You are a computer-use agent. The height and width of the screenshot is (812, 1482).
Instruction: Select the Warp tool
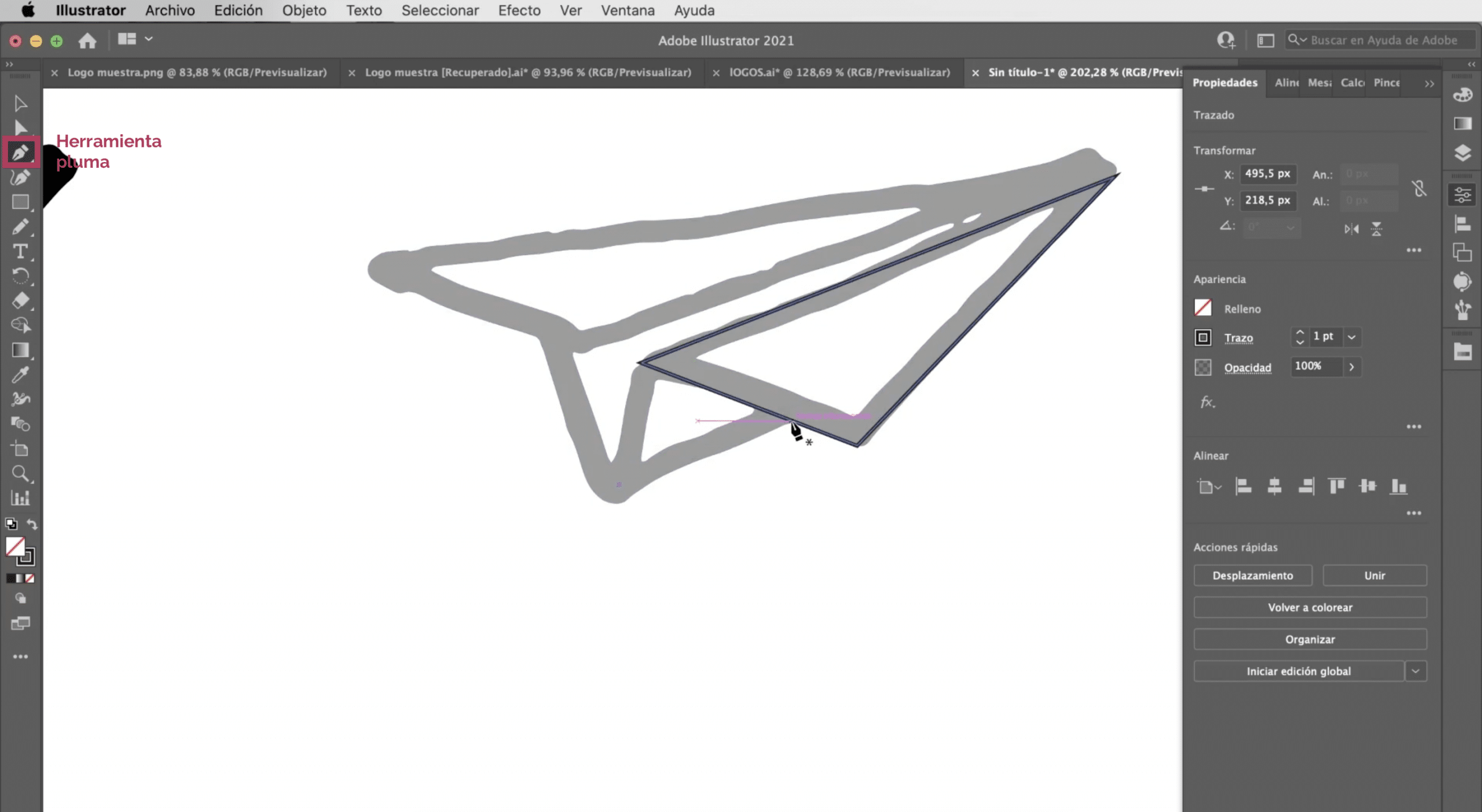tap(20, 399)
